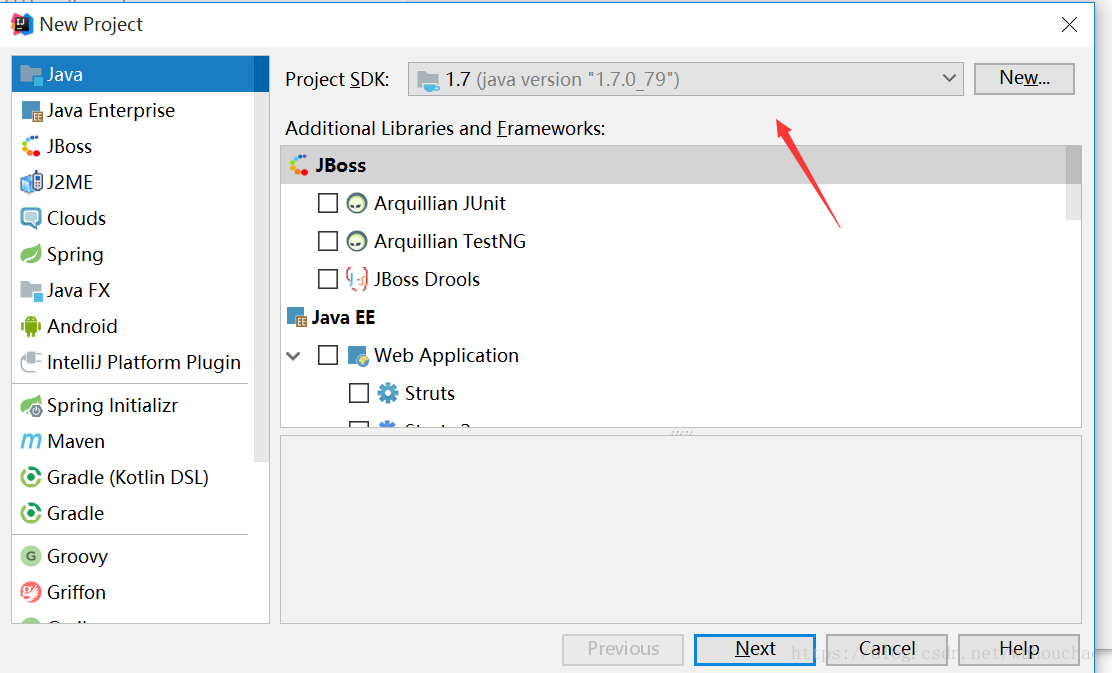Select the IntelliJ Platform Plugin entry
The width and height of the screenshot is (1112, 673).
133,362
